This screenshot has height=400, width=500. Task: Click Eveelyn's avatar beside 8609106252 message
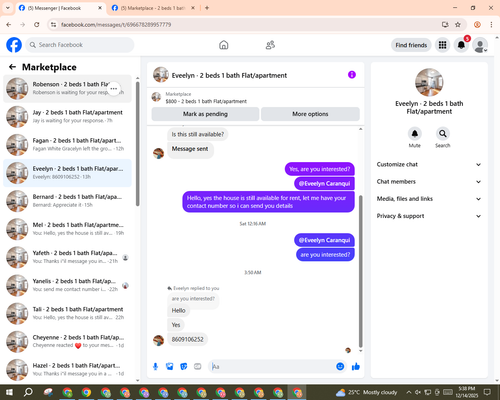click(158, 340)
